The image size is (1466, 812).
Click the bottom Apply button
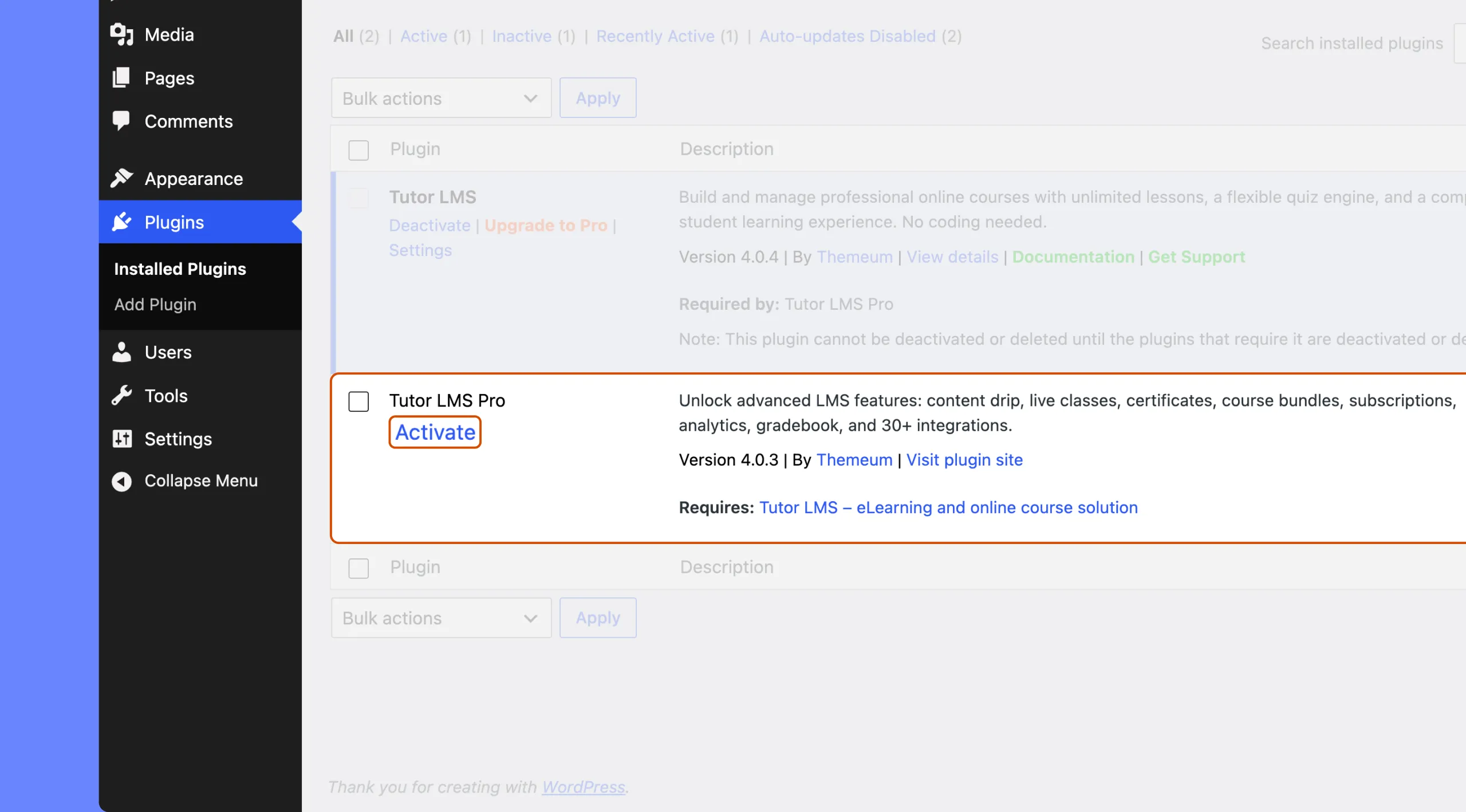[x=598, y=618]
